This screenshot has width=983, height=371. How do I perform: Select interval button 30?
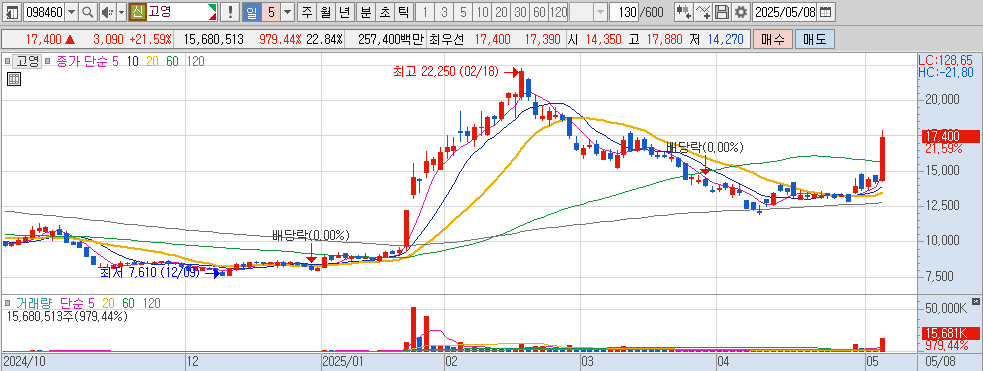click(520, 11)
